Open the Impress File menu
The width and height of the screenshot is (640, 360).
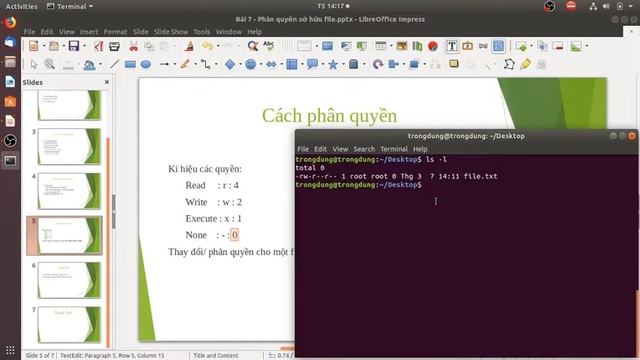pyautogui.click(x=29, y=31)
